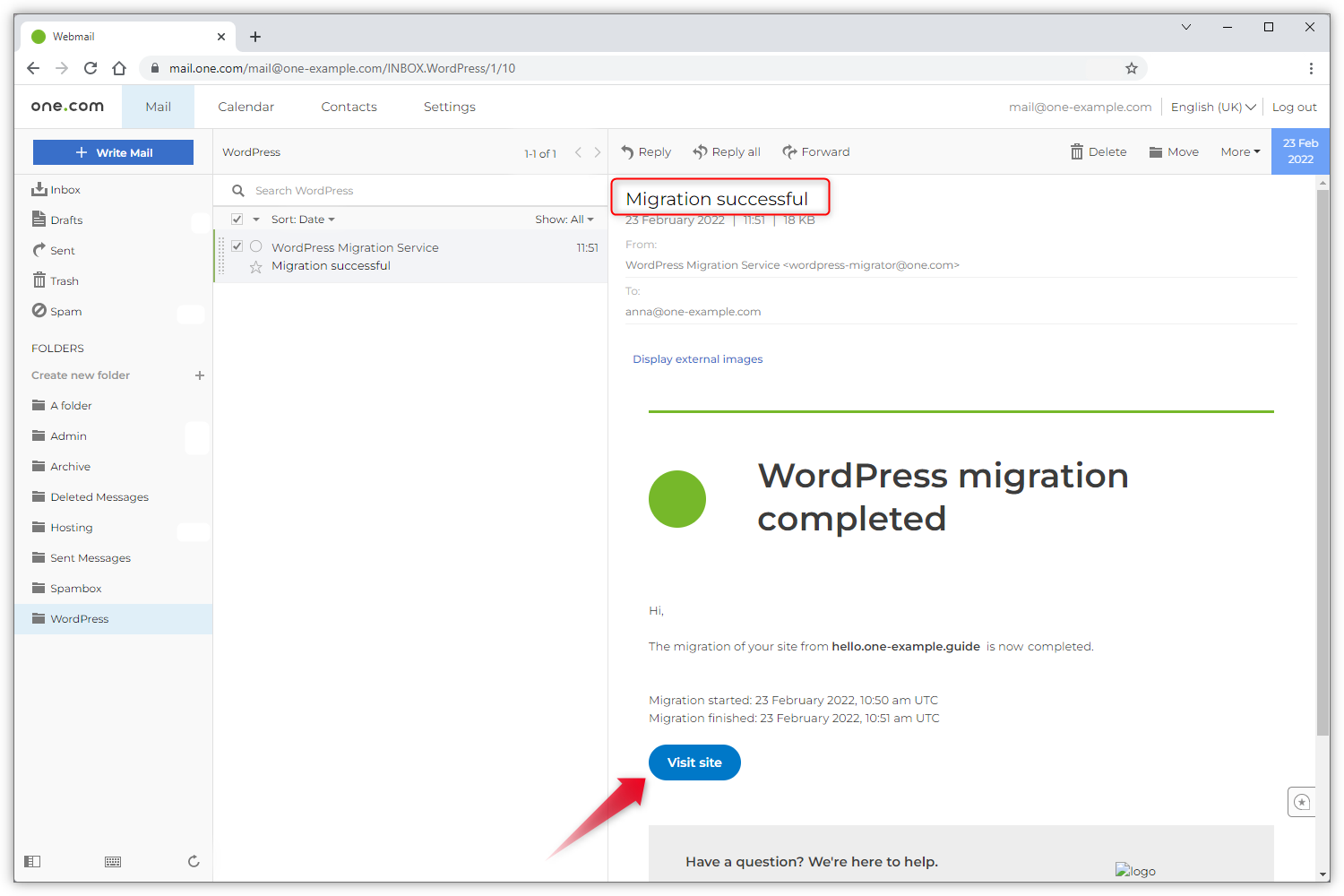Star the Migration successful message
The image size is (1344, 896).
click(256, 265)
